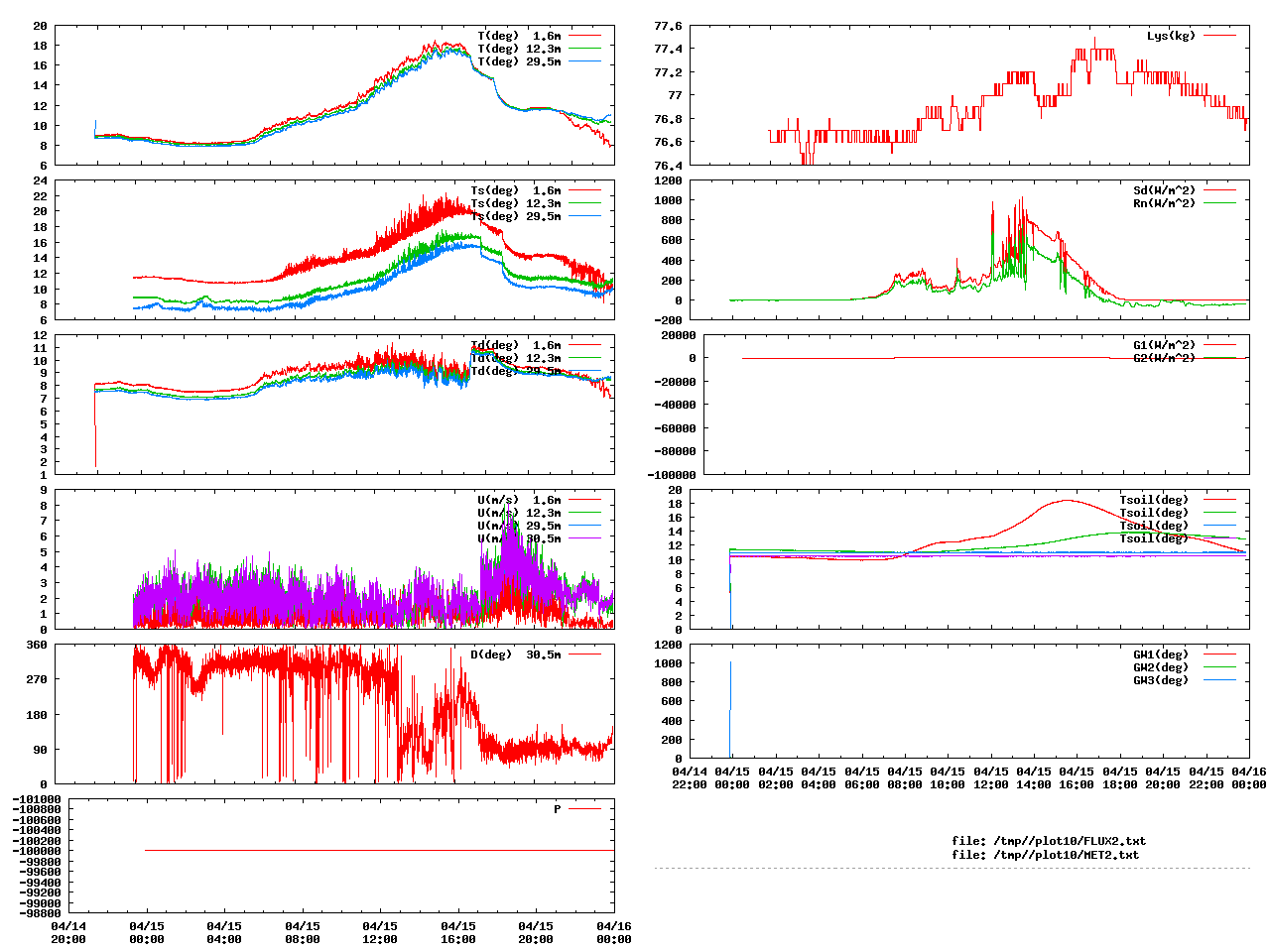This screenshot has width=1270, height=952.
Task: Click the '-98800' pressure tick label
Action: tap(41, 912)
